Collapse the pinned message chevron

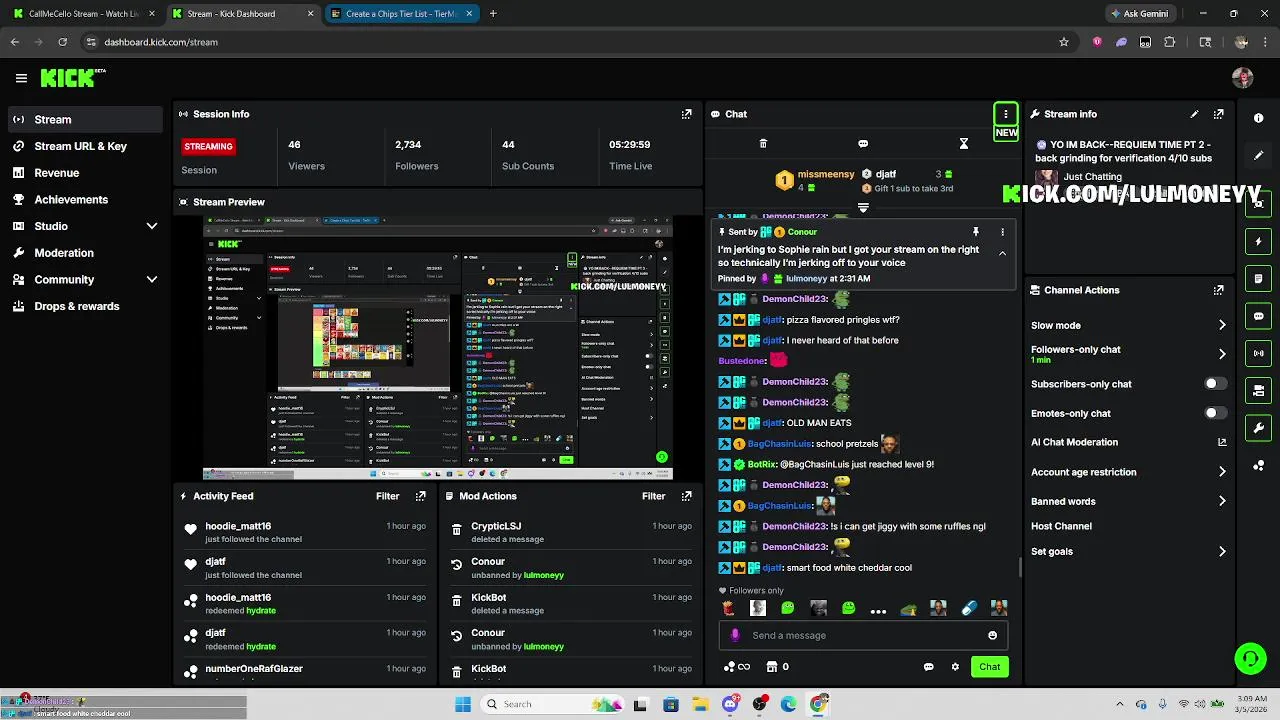pos(1002,254)
